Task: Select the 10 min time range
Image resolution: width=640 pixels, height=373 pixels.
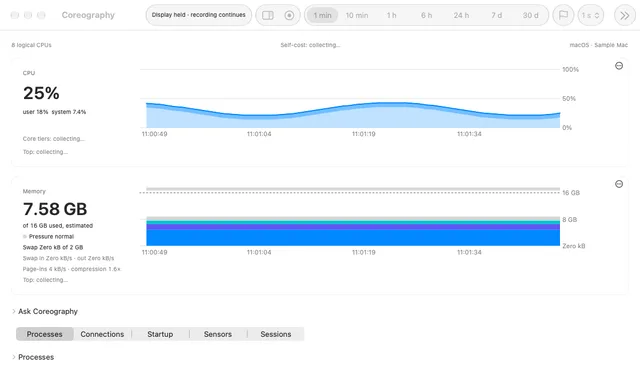Action: pyautogui.click(x=357, y=15)
